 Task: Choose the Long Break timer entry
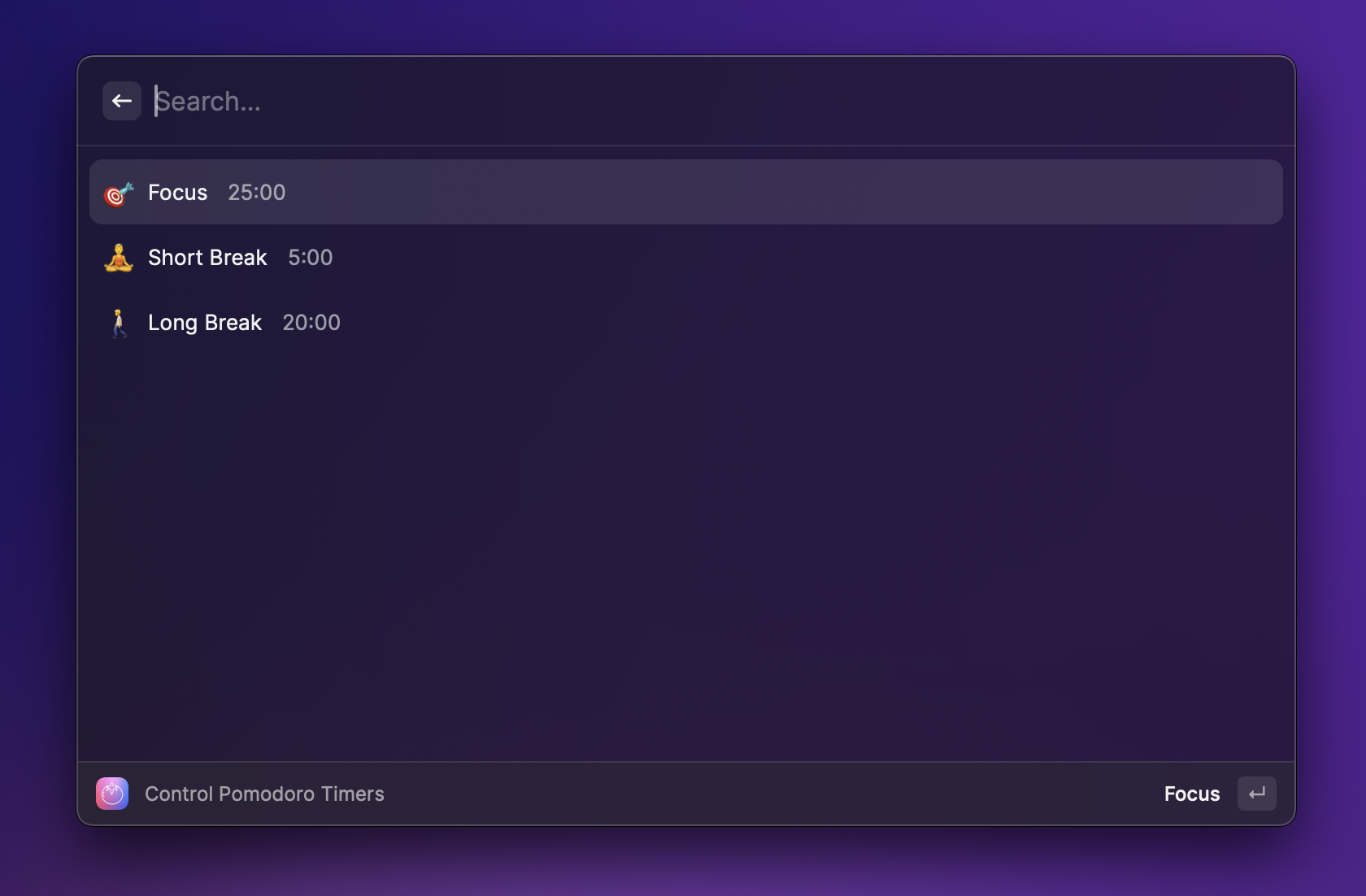click(x=686, y=322)
